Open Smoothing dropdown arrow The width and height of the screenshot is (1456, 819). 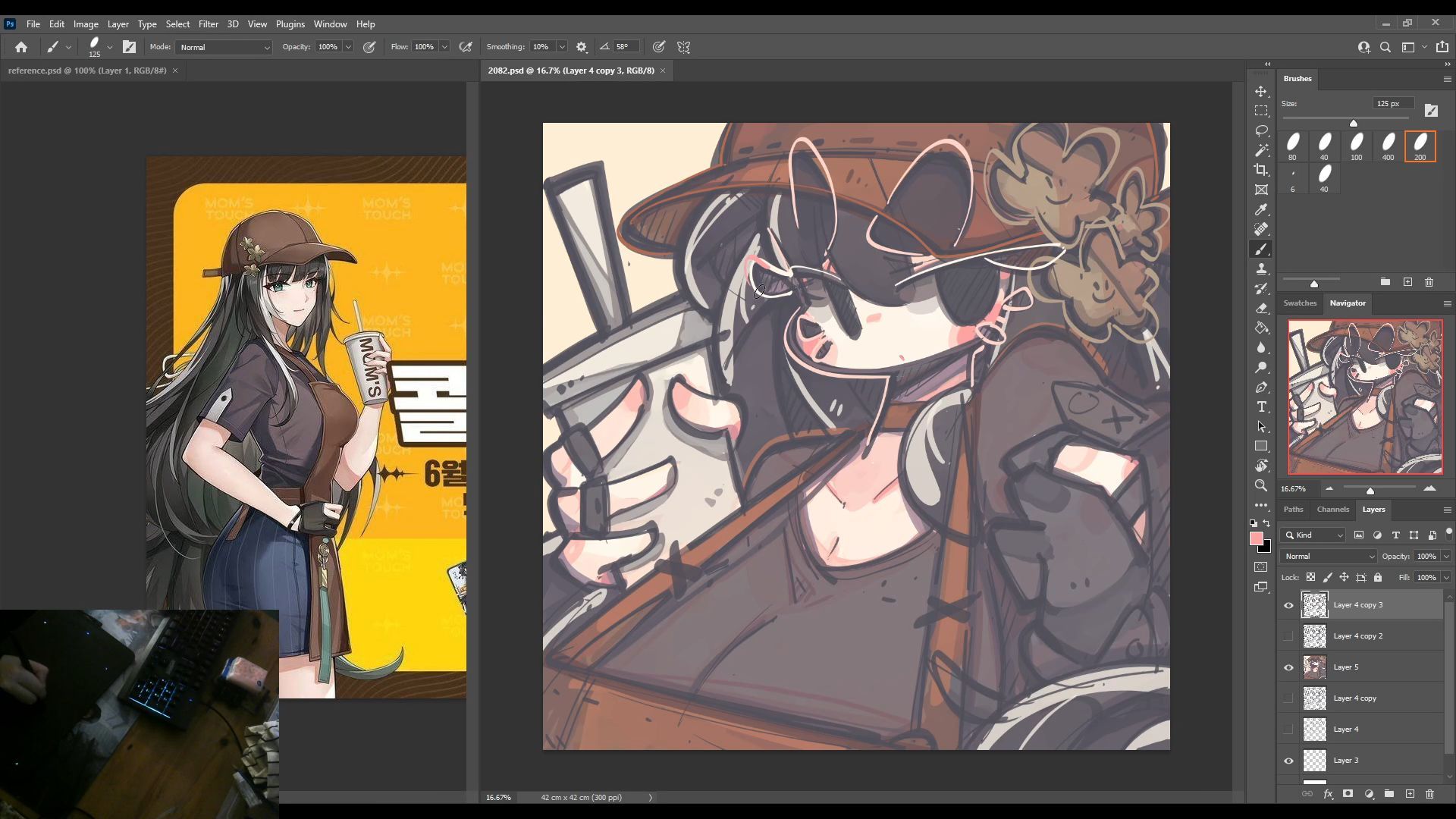pyautogui.click(x=562, y=47)
